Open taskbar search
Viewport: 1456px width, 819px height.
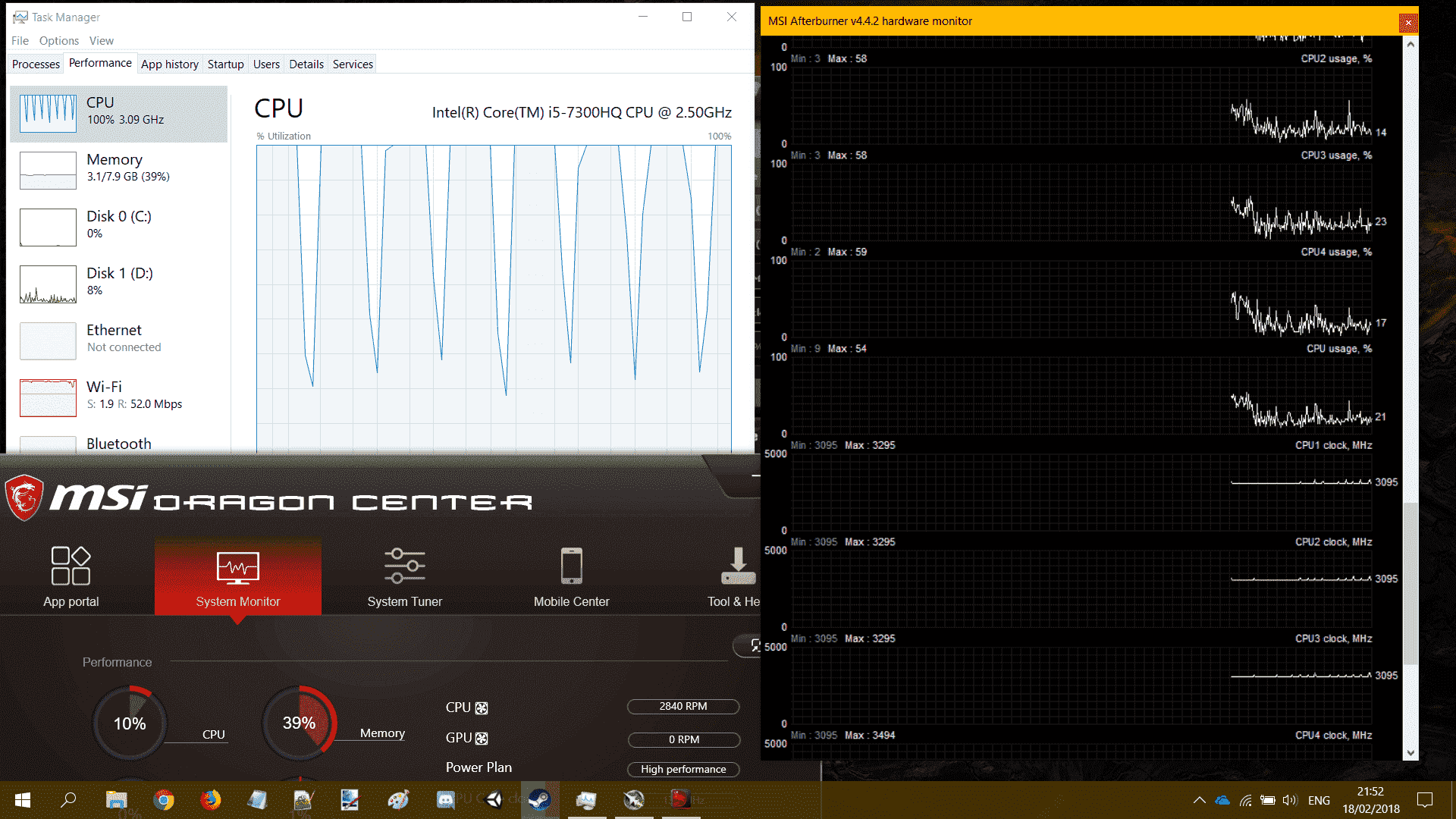(69, 800)
